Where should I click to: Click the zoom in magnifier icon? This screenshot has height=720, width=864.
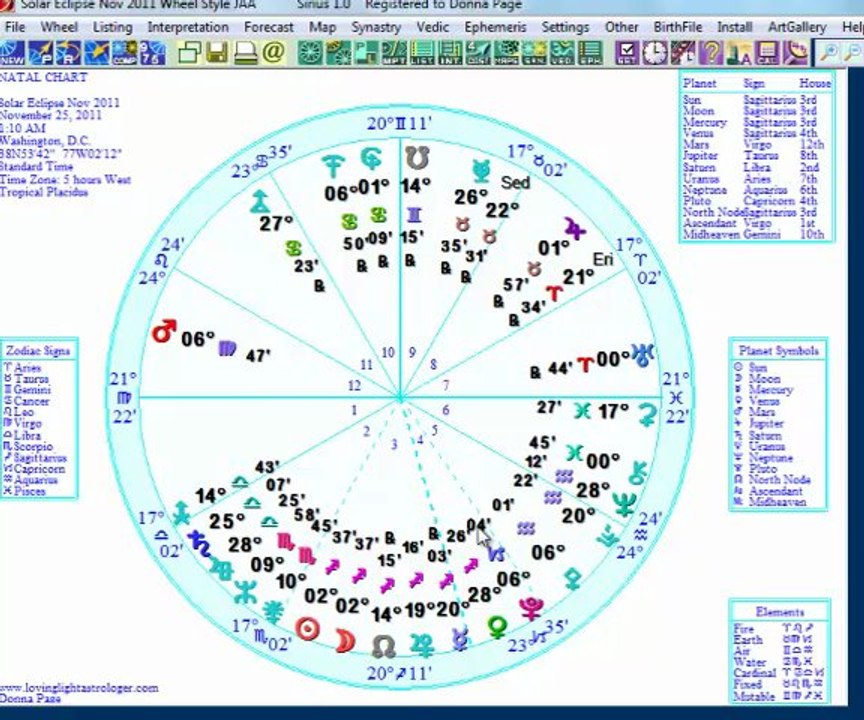pos(828,53)
